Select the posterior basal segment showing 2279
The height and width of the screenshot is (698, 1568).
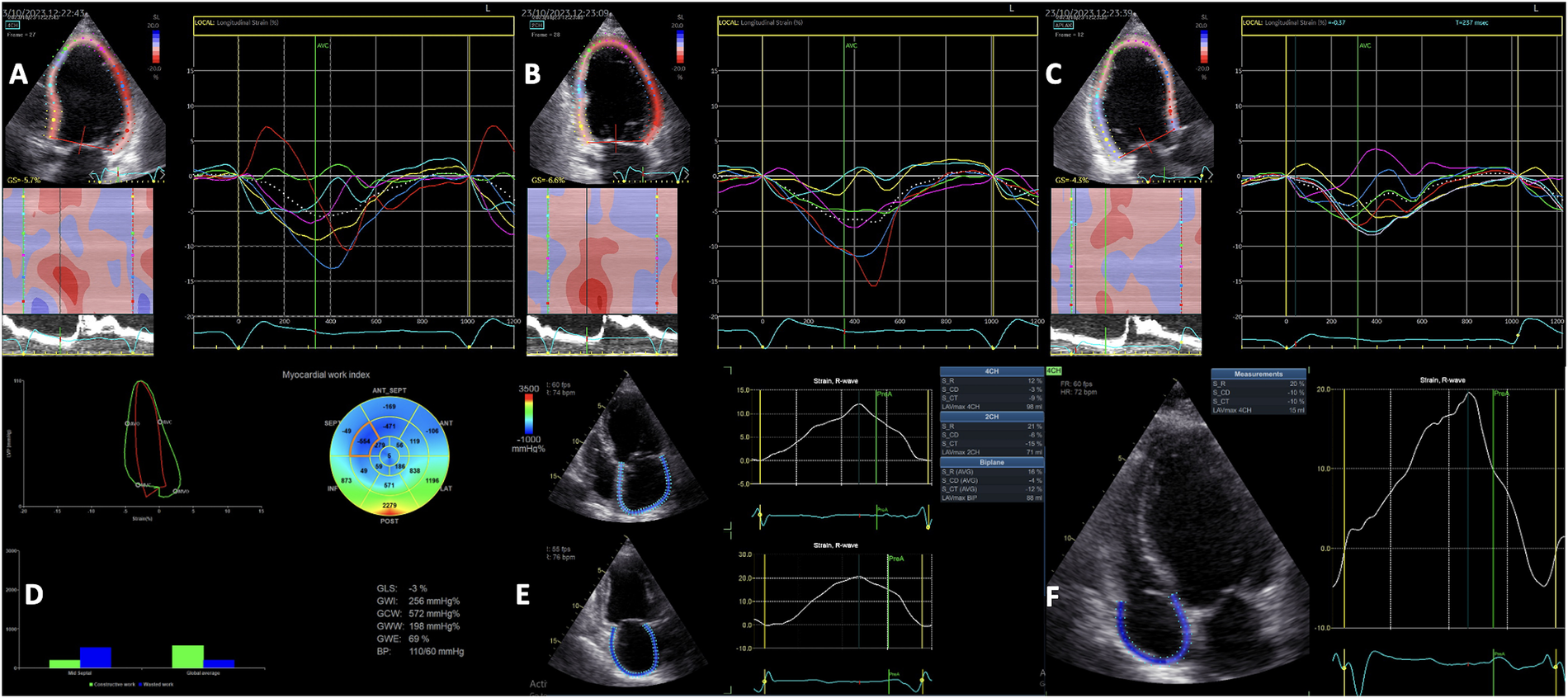pyautogui.click(x=390, y=505)
